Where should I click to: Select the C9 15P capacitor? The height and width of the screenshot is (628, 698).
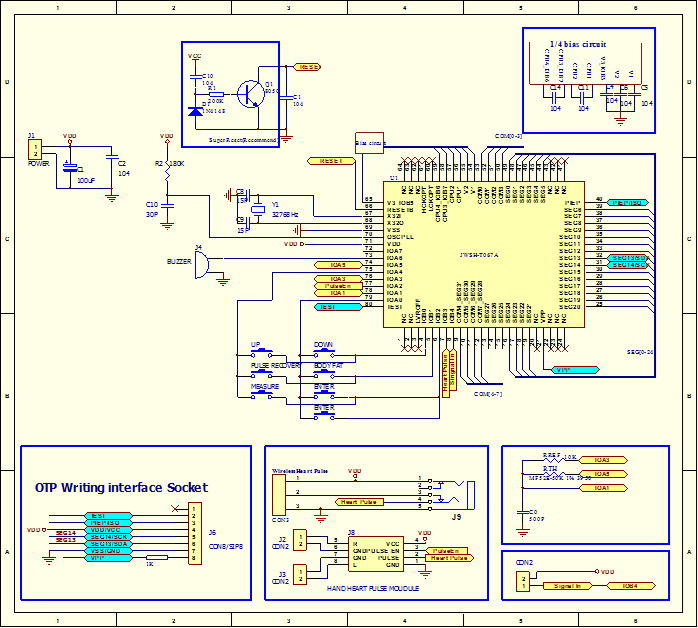click(x=248, y=223)
